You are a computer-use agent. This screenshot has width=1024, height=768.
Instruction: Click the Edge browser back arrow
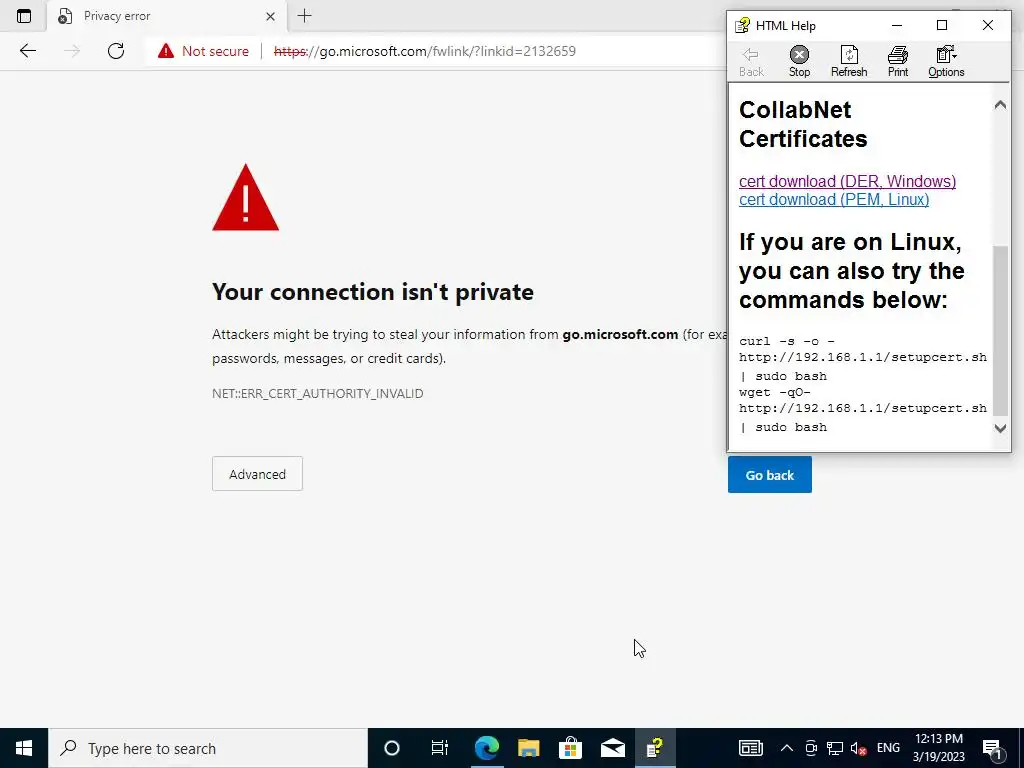coord(27,51)
